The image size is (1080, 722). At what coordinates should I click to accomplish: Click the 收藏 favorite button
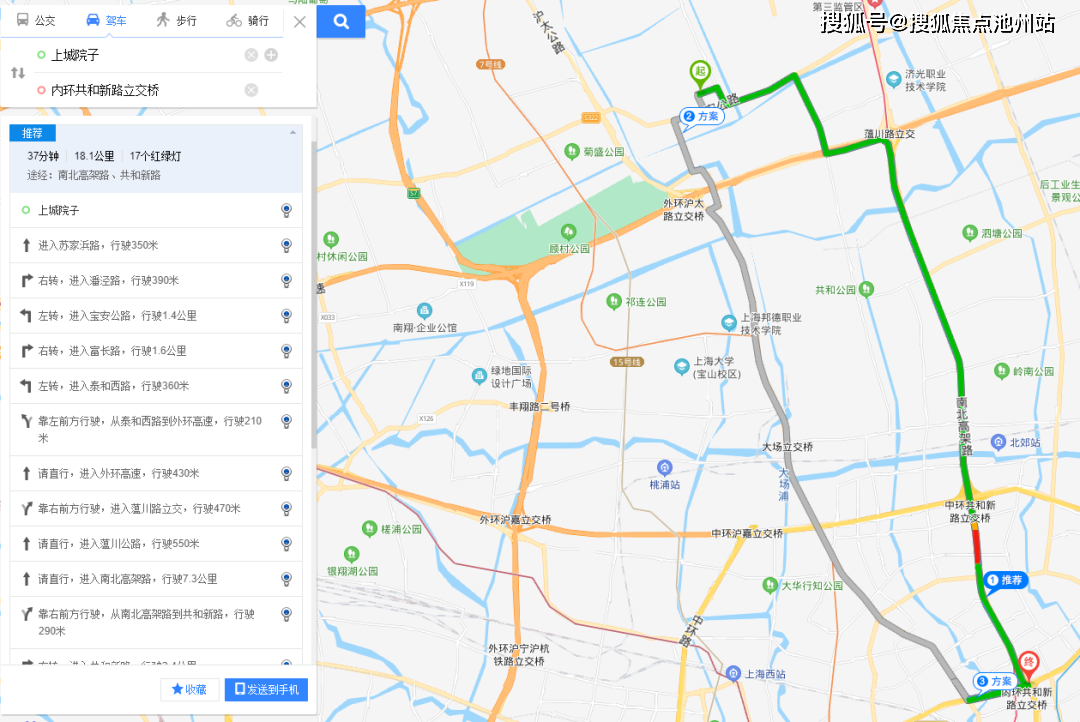click(x=189, y=690)
